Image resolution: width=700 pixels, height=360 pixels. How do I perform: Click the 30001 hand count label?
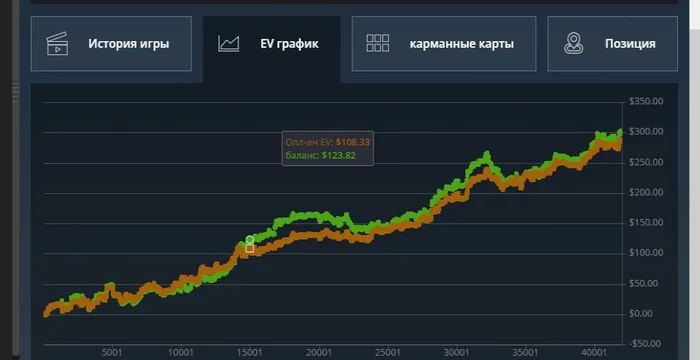pos(457,352)
